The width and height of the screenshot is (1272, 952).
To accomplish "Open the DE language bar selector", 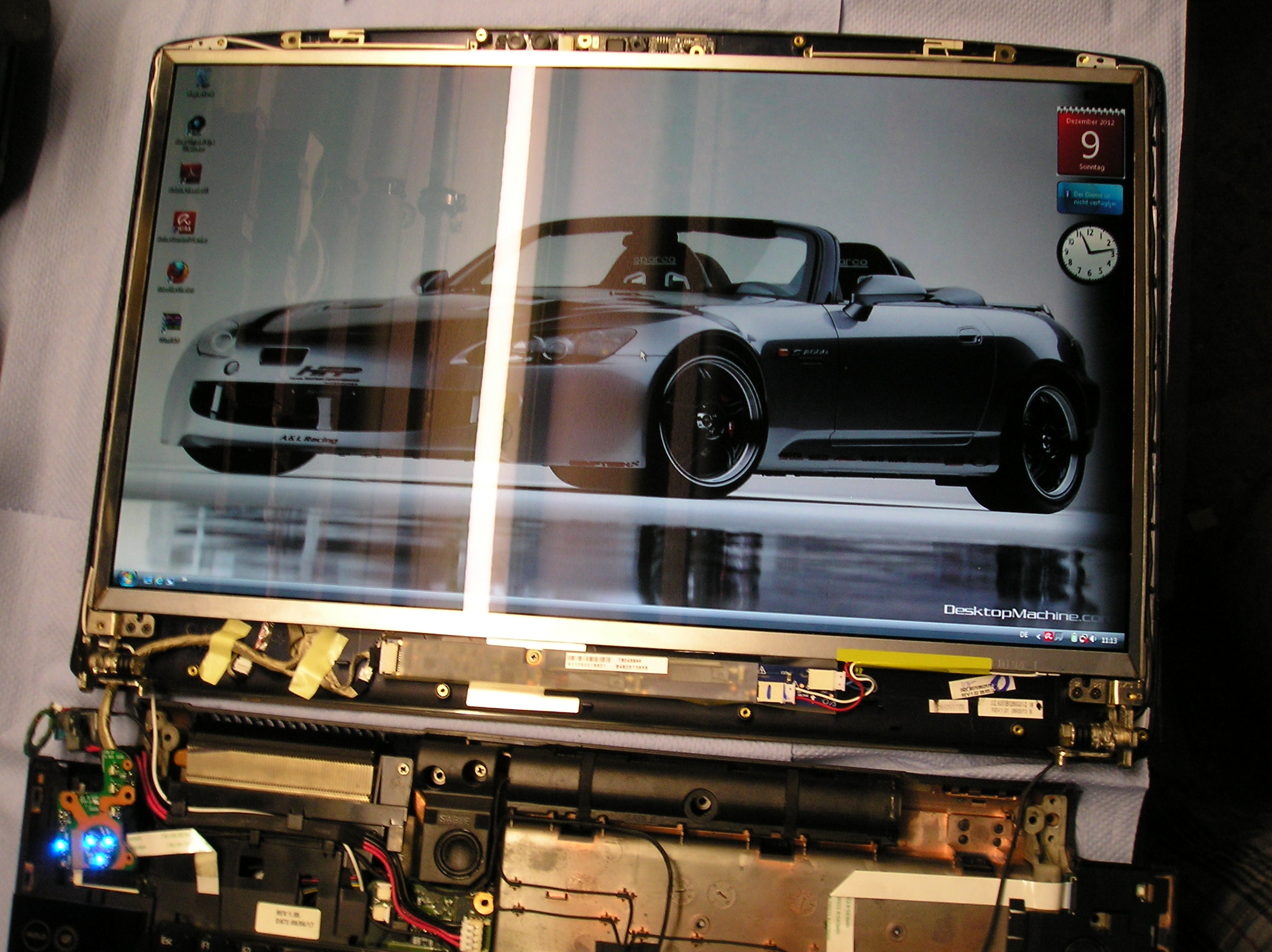I will (1023, 635).
